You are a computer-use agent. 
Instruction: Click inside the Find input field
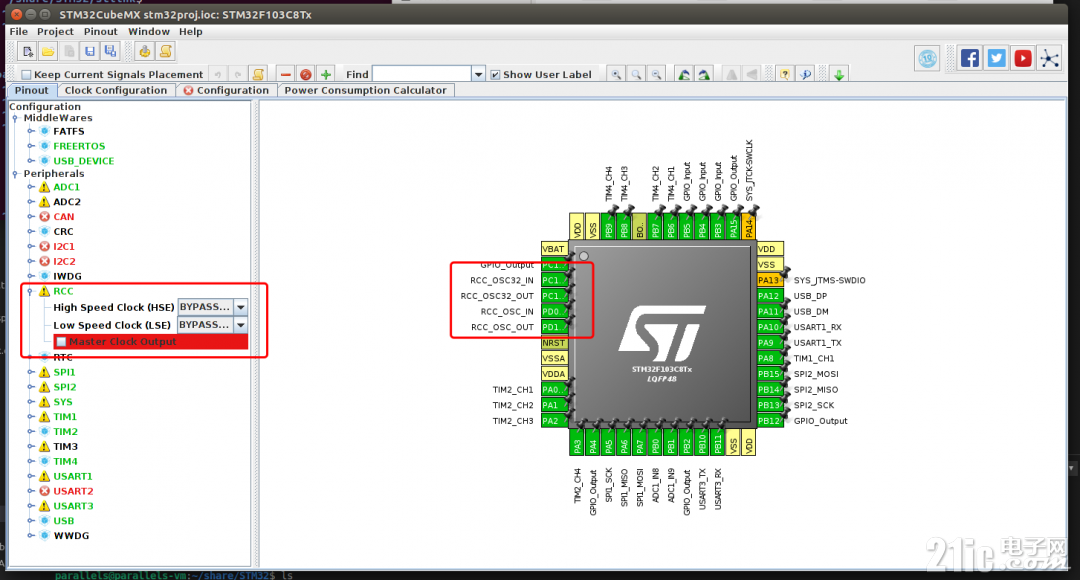pos(422,74)
